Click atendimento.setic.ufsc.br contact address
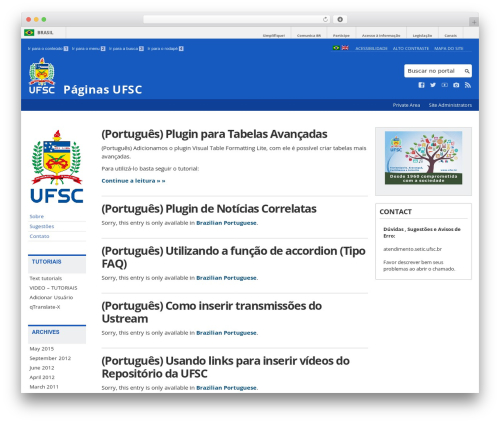Screen dimensions: 500x423 412,249
